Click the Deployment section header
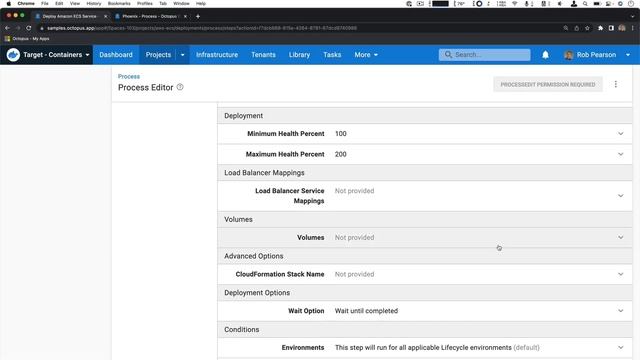Image resolution: width=640 pixels, height=360 pixels. (x=424, y=116)
